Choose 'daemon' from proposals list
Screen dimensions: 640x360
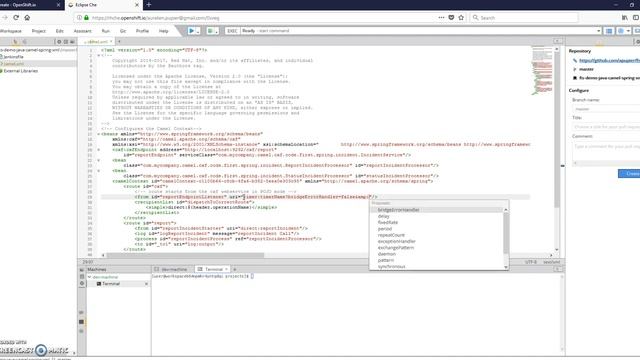[x=436, y=254]
